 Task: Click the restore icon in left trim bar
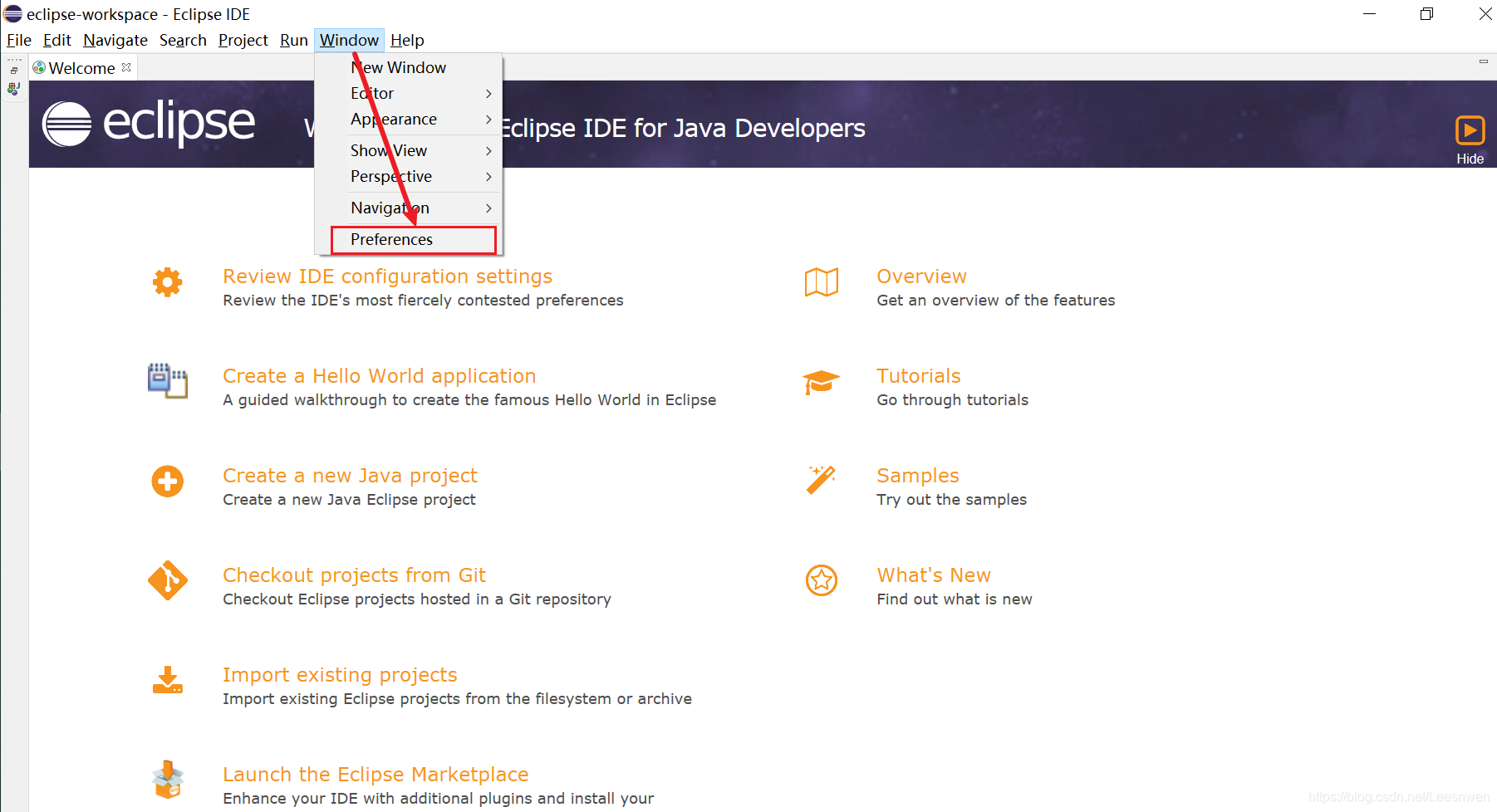pyautogui.click(x=14, y=71)
